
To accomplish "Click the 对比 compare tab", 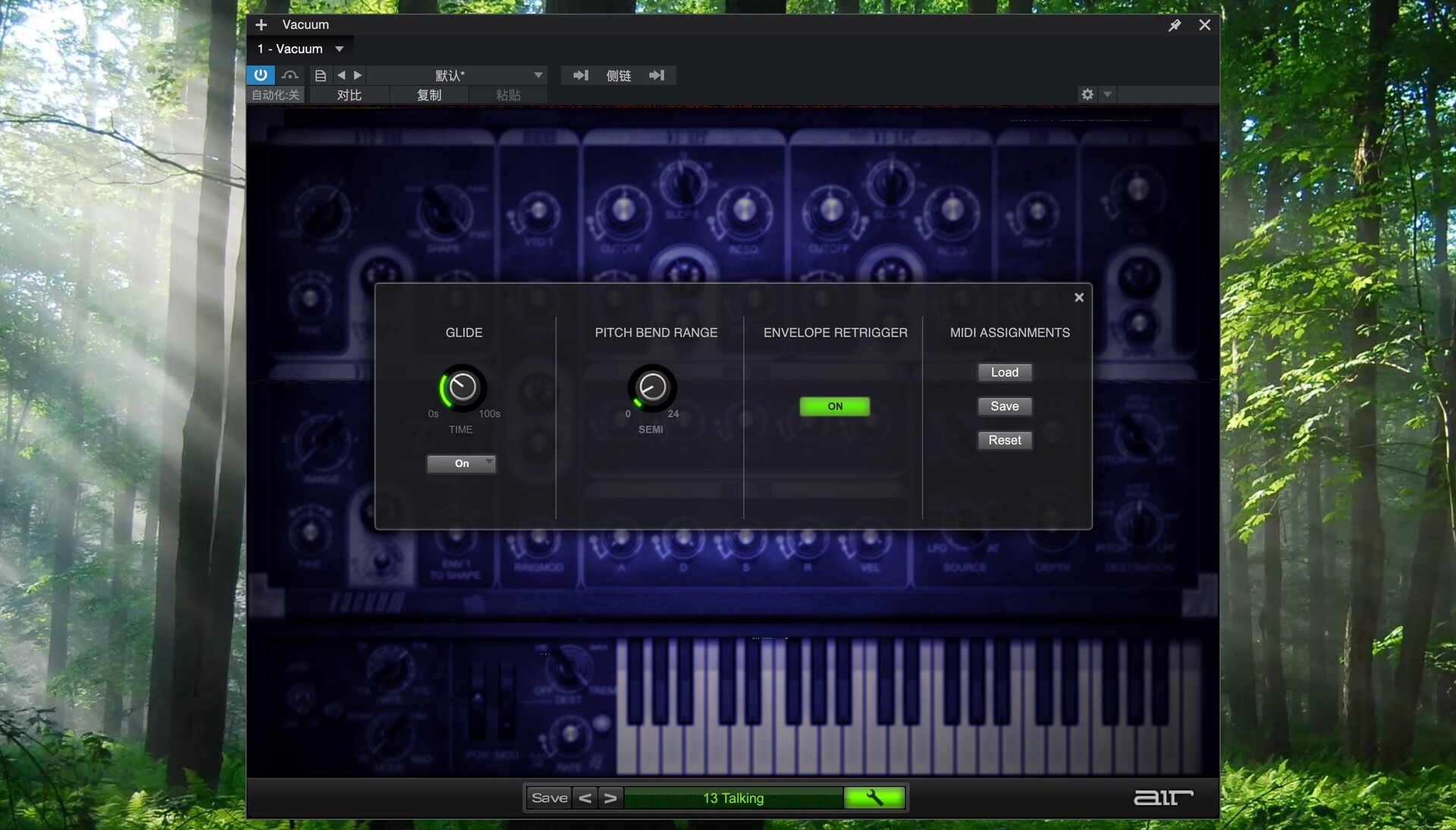I will (349, 95).
